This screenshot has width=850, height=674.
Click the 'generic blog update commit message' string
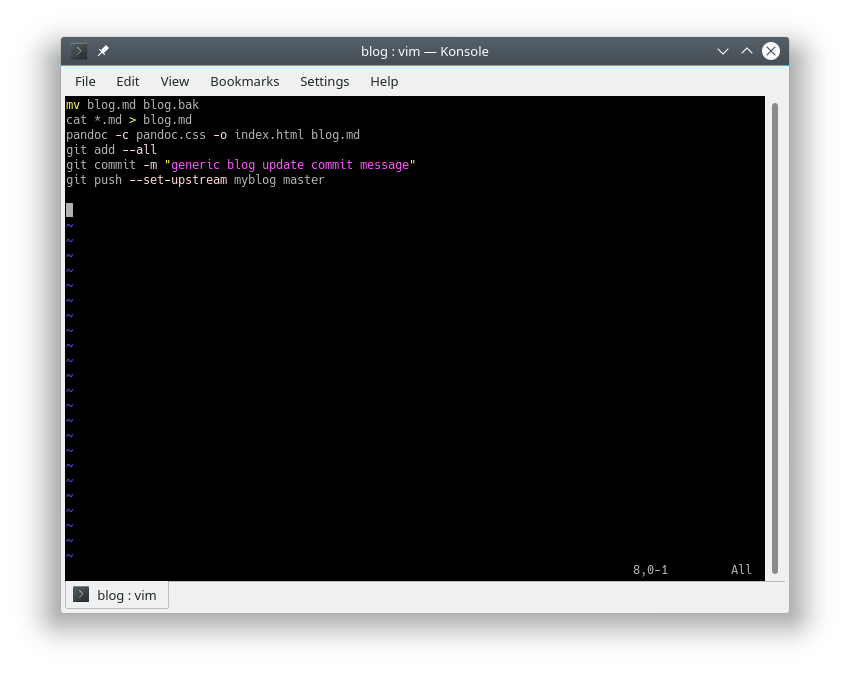point(290,165)
